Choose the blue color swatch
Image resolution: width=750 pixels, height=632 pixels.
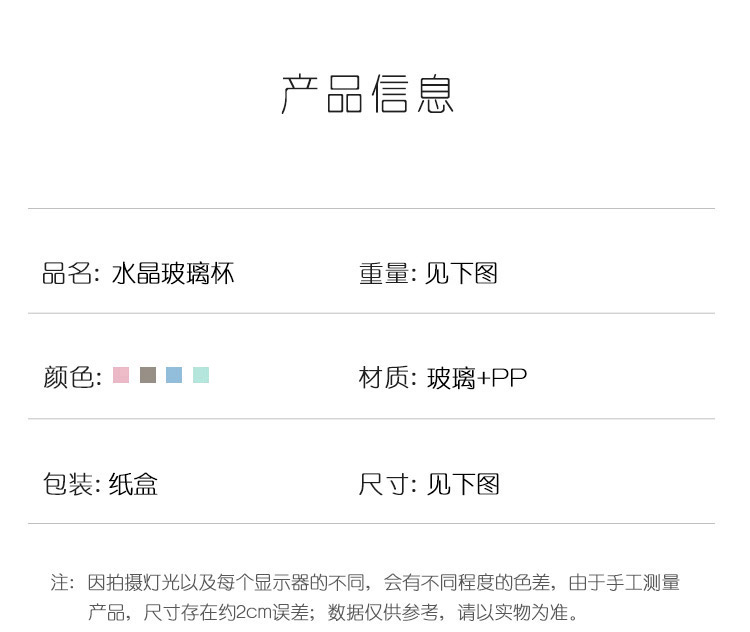point(174,375)
